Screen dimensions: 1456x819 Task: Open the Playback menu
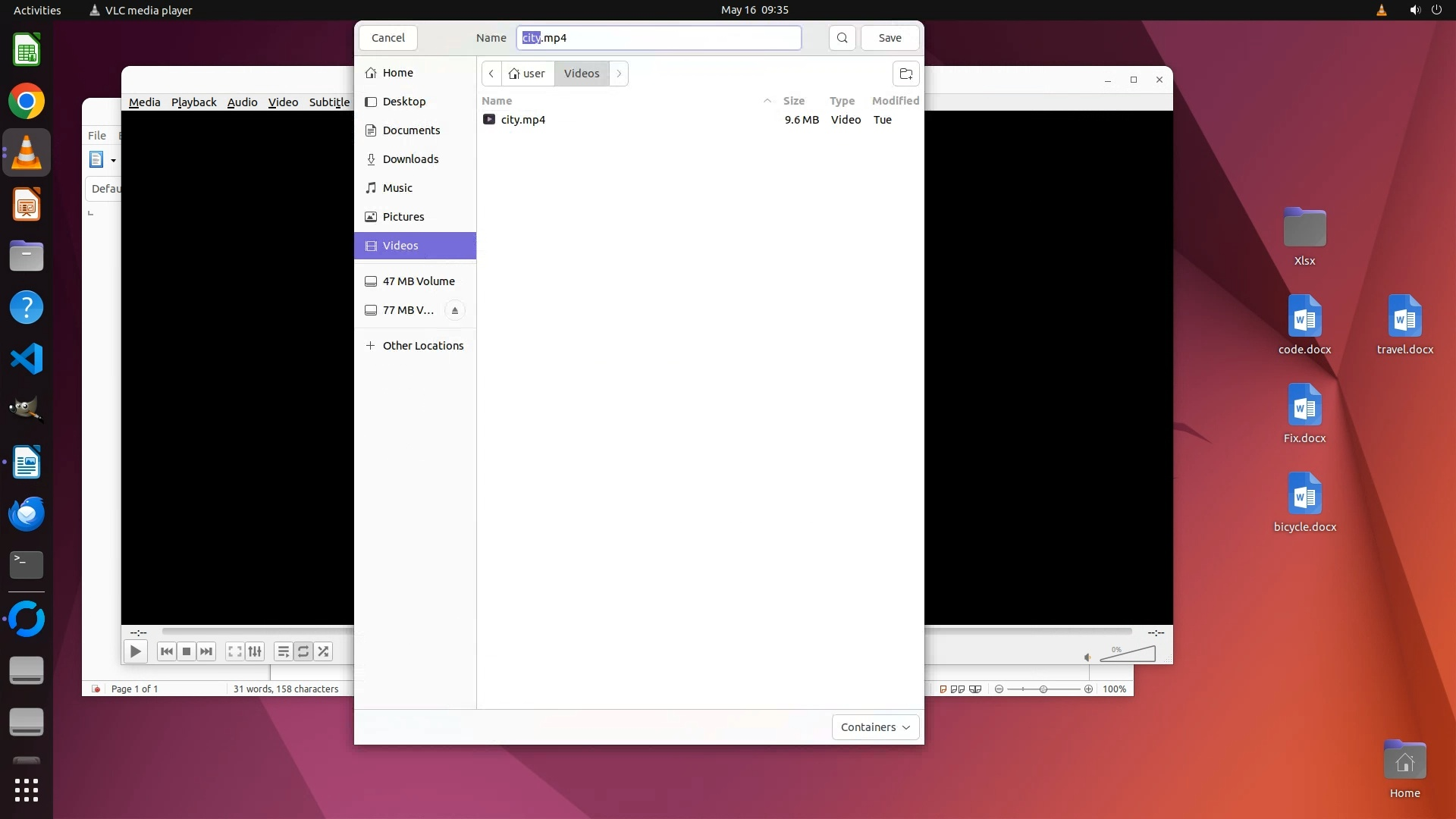pos(193,102)
